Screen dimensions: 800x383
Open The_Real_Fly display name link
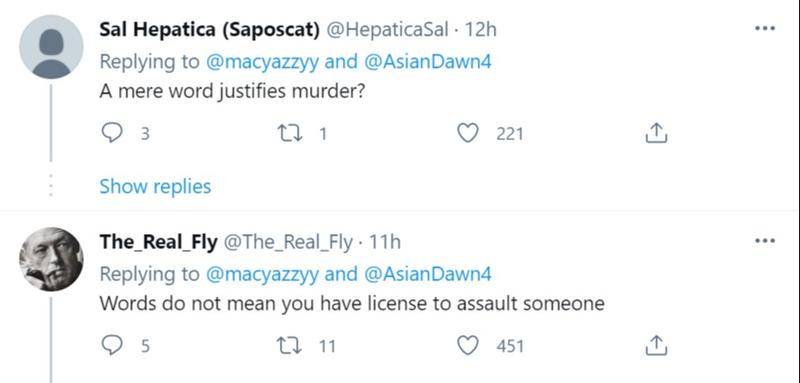(158, 242)
